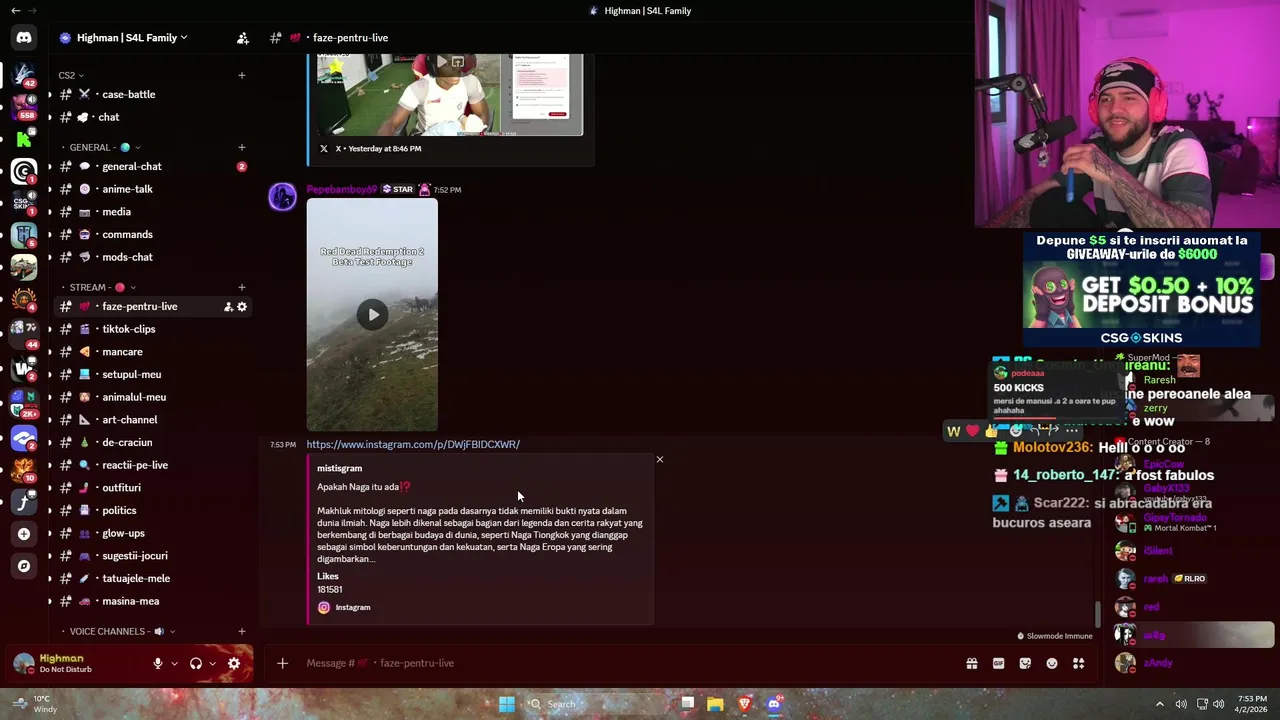Open server icon with 2K+ badge

[24, 402]
